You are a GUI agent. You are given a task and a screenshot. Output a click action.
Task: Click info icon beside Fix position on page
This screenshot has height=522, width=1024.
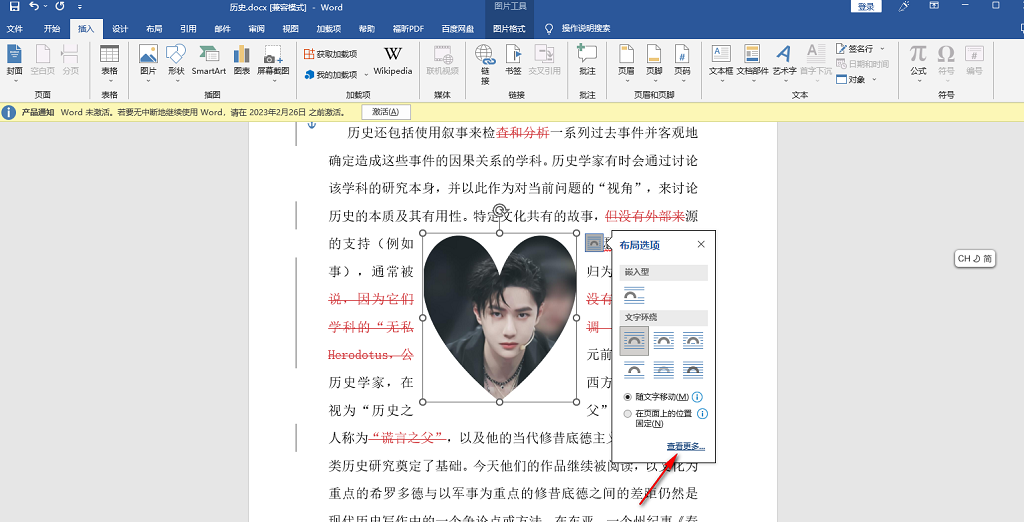point(702,414)
